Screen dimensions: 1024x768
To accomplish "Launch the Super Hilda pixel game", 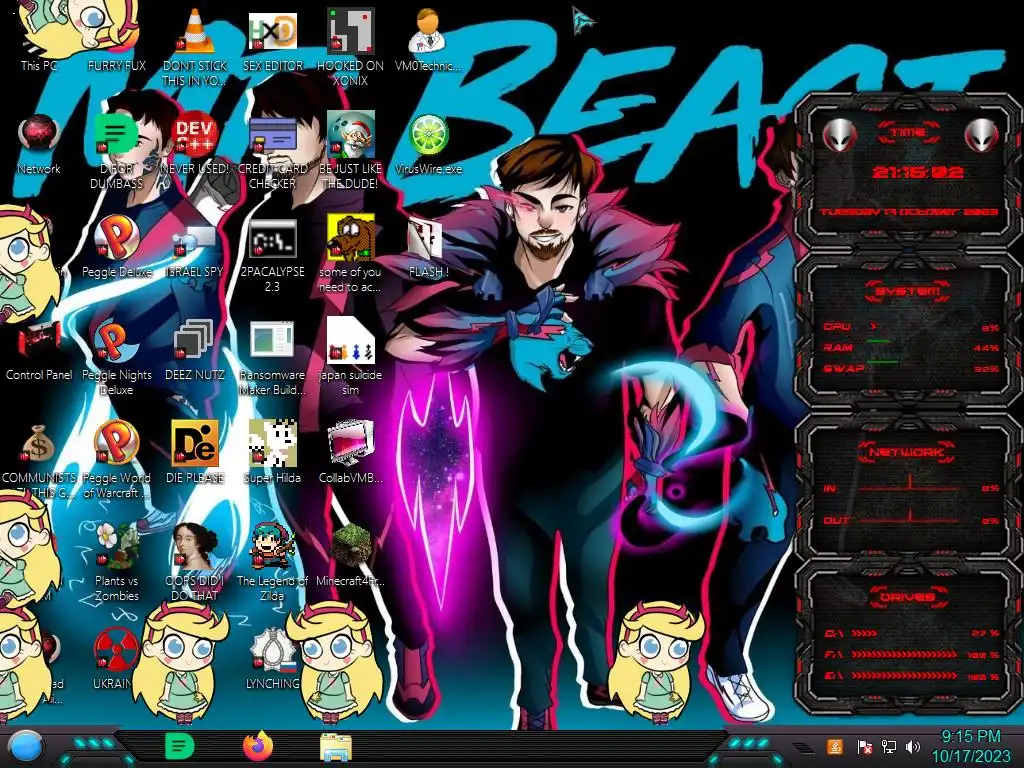I will (x=273, y=444).
